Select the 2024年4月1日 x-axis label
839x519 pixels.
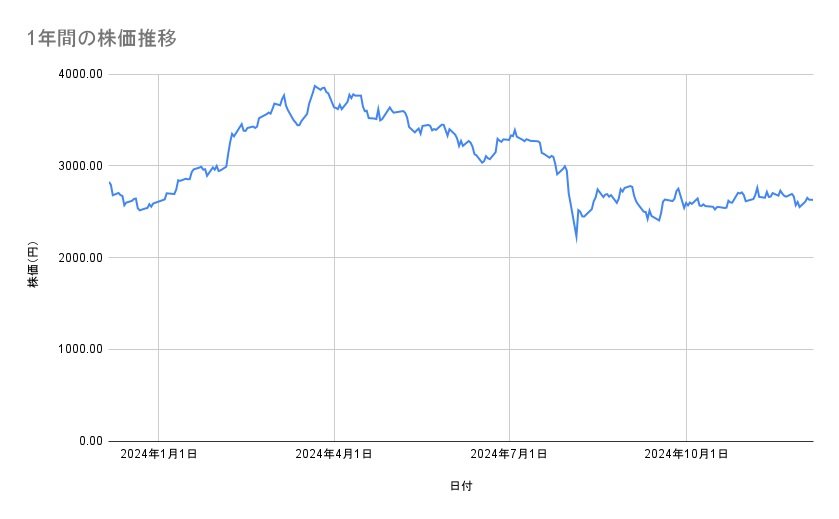[334, 454]
